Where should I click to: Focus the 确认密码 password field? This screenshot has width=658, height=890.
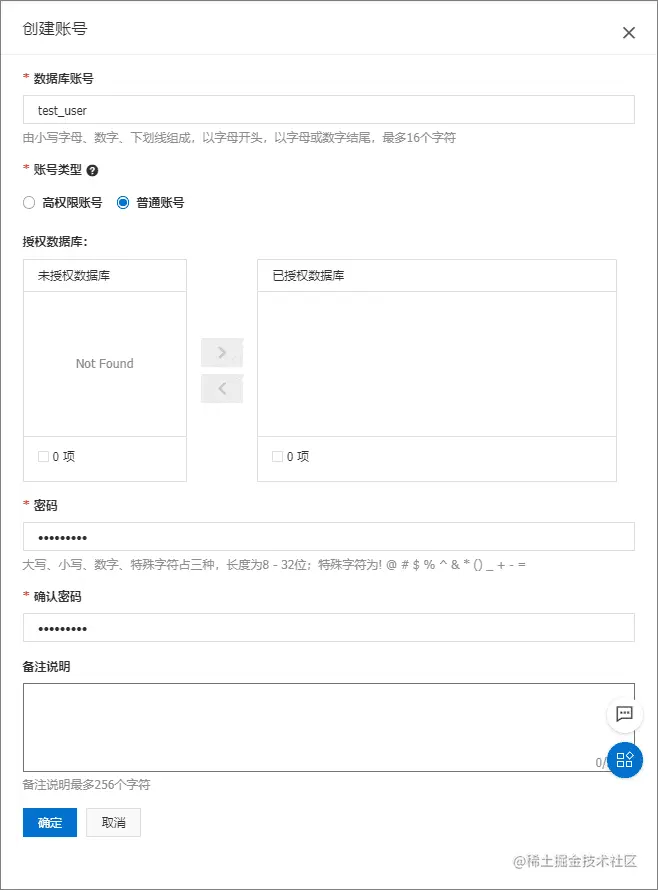pyautogui.click(x=329, y=627)
